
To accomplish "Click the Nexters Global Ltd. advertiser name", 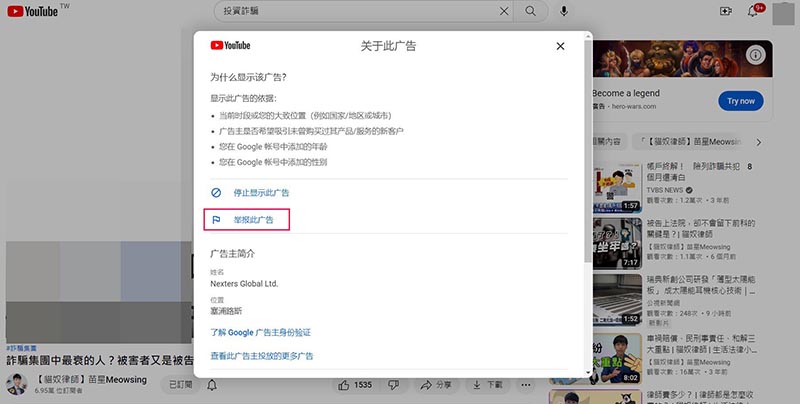I will point(244,284).
